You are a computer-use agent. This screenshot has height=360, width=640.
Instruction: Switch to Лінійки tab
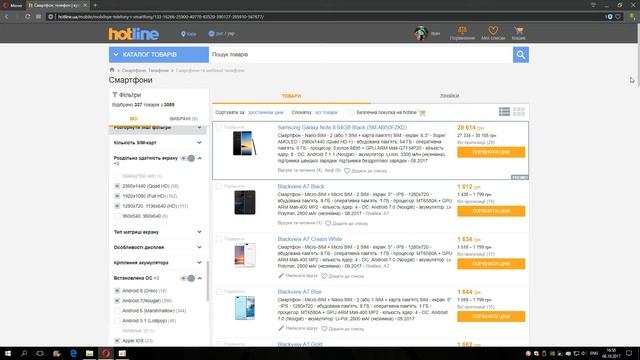coord(449,96)
